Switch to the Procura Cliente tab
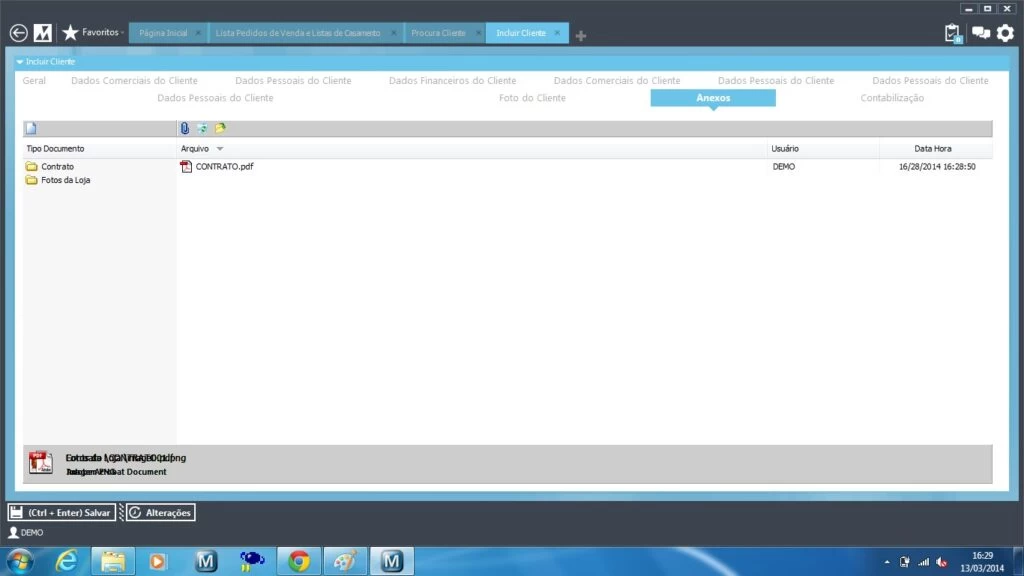Viewport: 1024px width, 576px height. point(438,33)
